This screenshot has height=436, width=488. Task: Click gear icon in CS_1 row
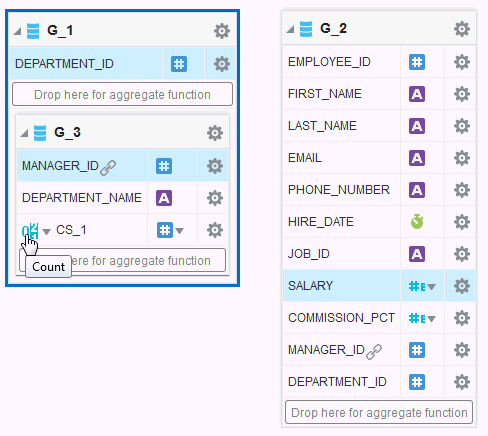tap(215, 230)
